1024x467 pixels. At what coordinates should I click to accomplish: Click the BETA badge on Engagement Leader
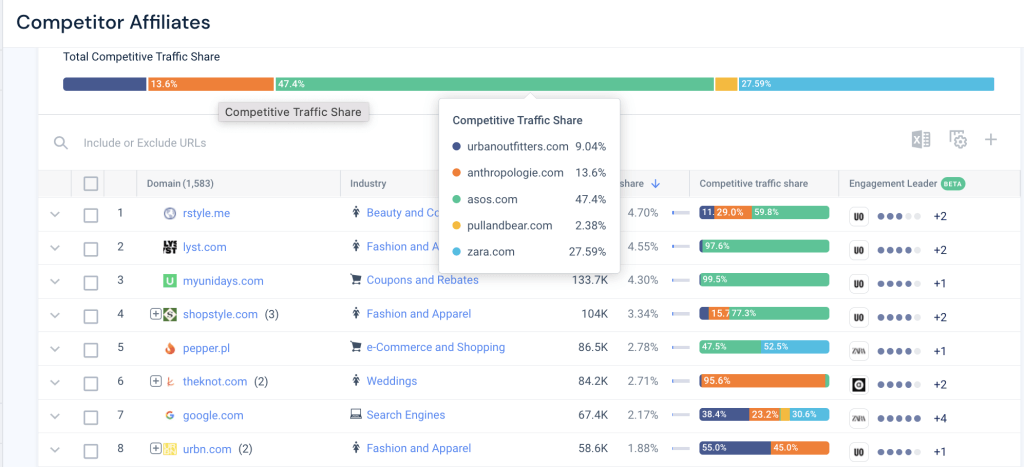coord(953,184)
